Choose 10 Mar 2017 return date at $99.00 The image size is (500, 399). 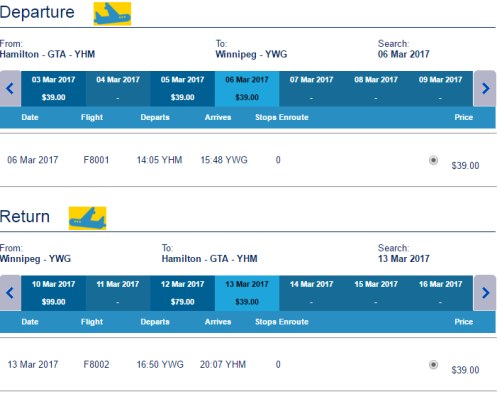[53, 293]
